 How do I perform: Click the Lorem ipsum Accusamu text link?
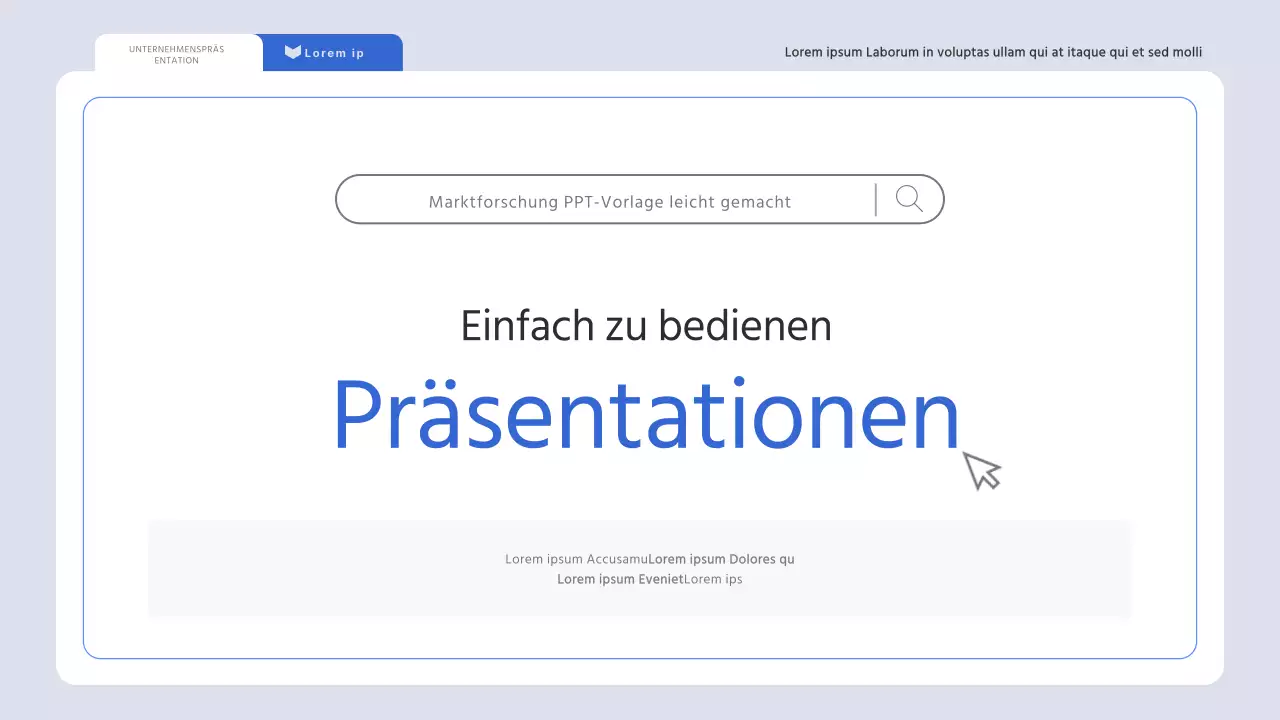pos(577,559)
